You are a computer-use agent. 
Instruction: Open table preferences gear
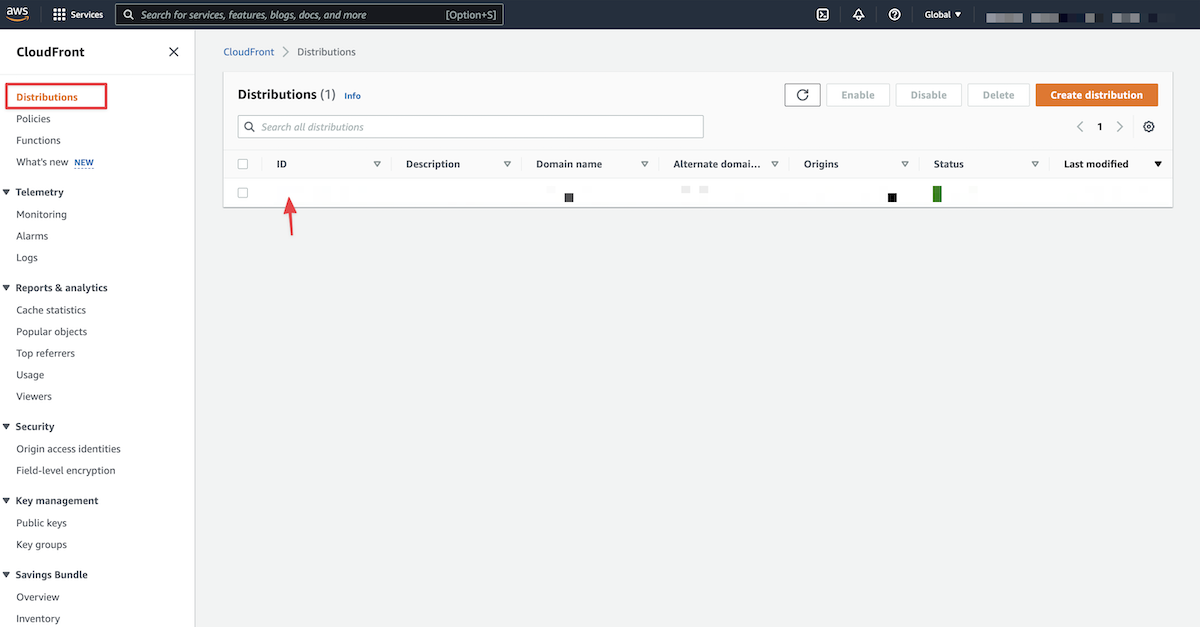click(x=1148, y=127)
